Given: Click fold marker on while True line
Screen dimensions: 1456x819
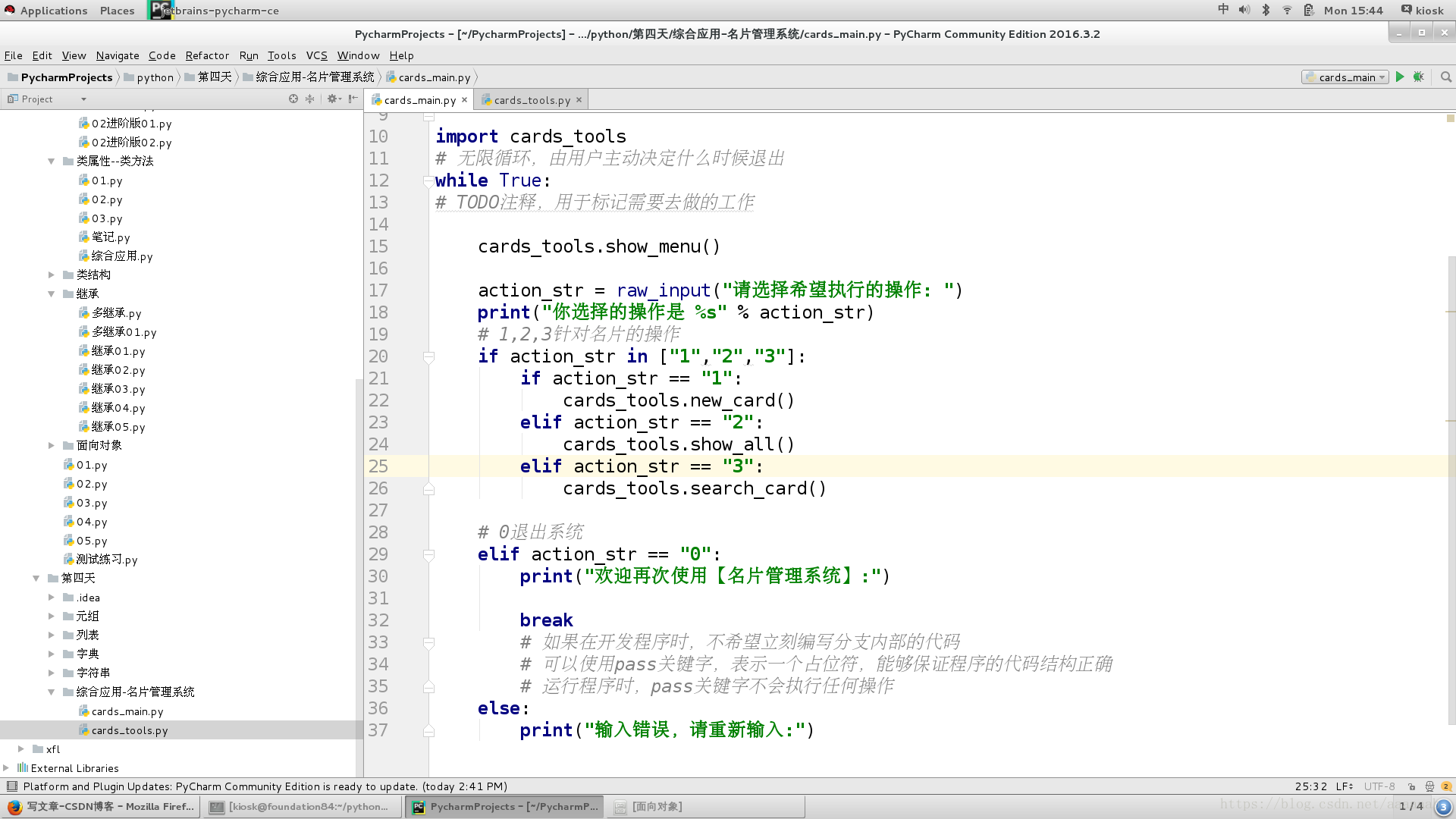Looking at the screenshot, I should click(x=428, y=180).
